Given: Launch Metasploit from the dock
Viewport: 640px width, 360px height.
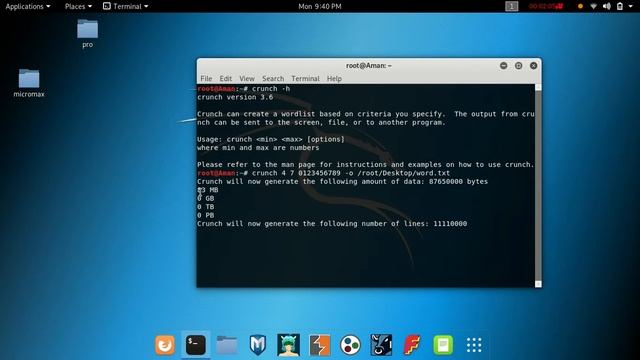Looking at the screenshot, I should coord(258,345).
